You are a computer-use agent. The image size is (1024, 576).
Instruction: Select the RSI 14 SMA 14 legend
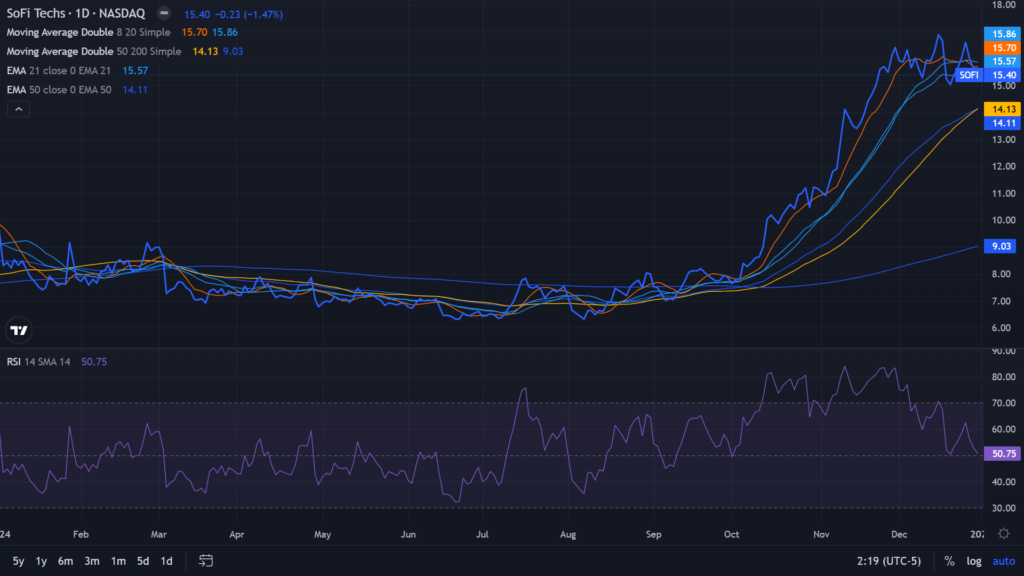pos(39,361)
